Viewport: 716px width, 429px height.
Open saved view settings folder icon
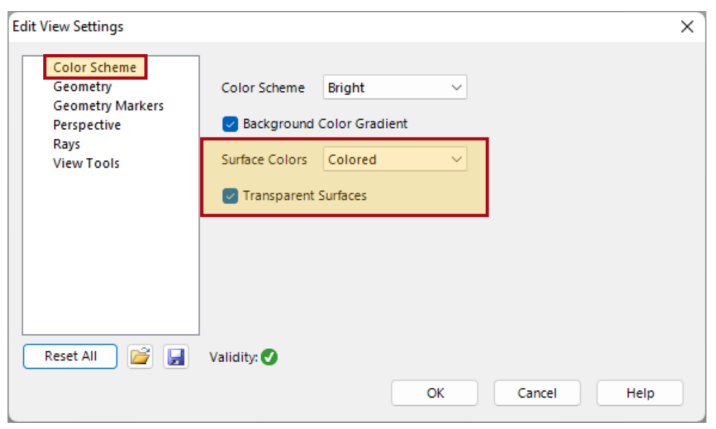(140, 356)
